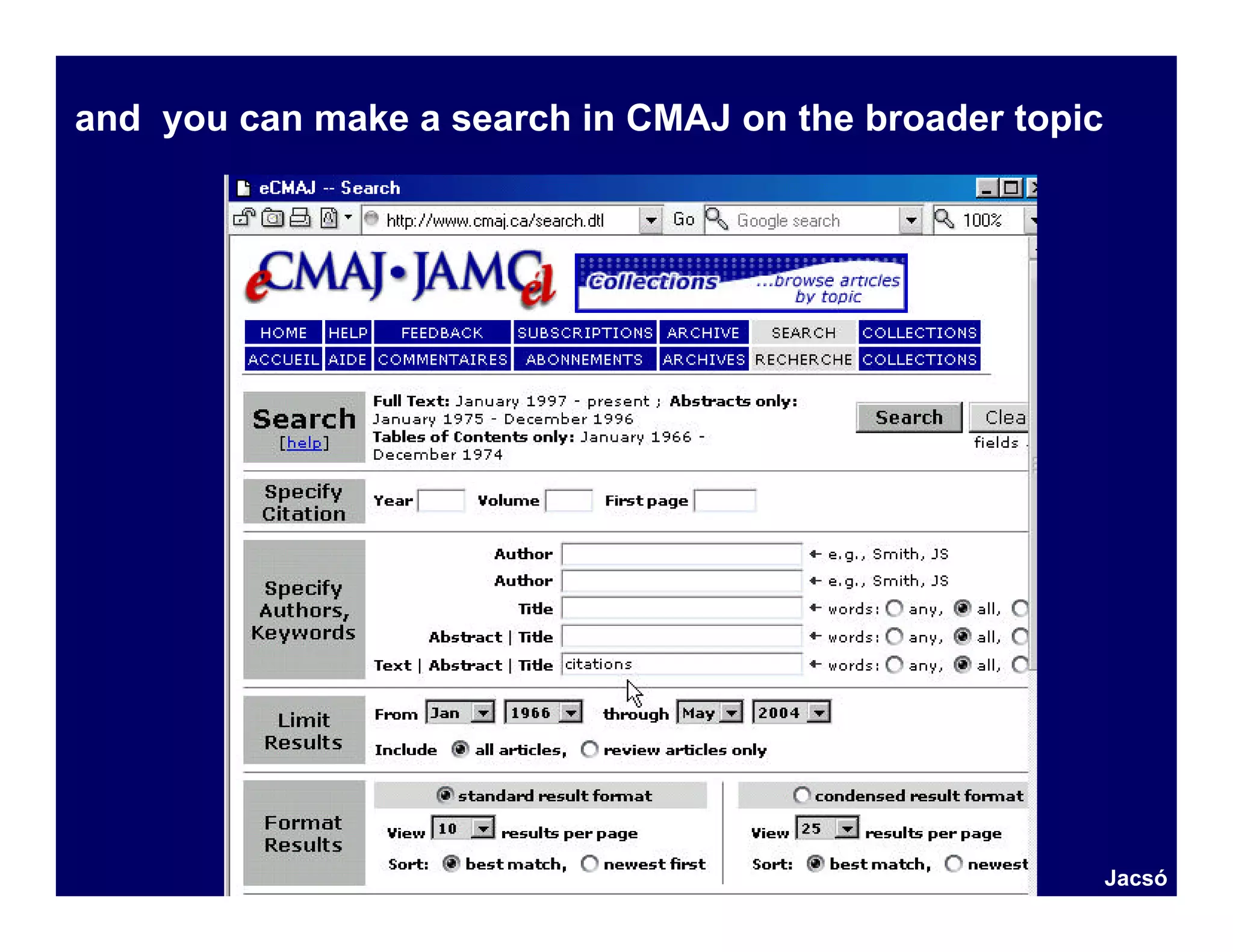Click the second Author input field

coord(682,581)
